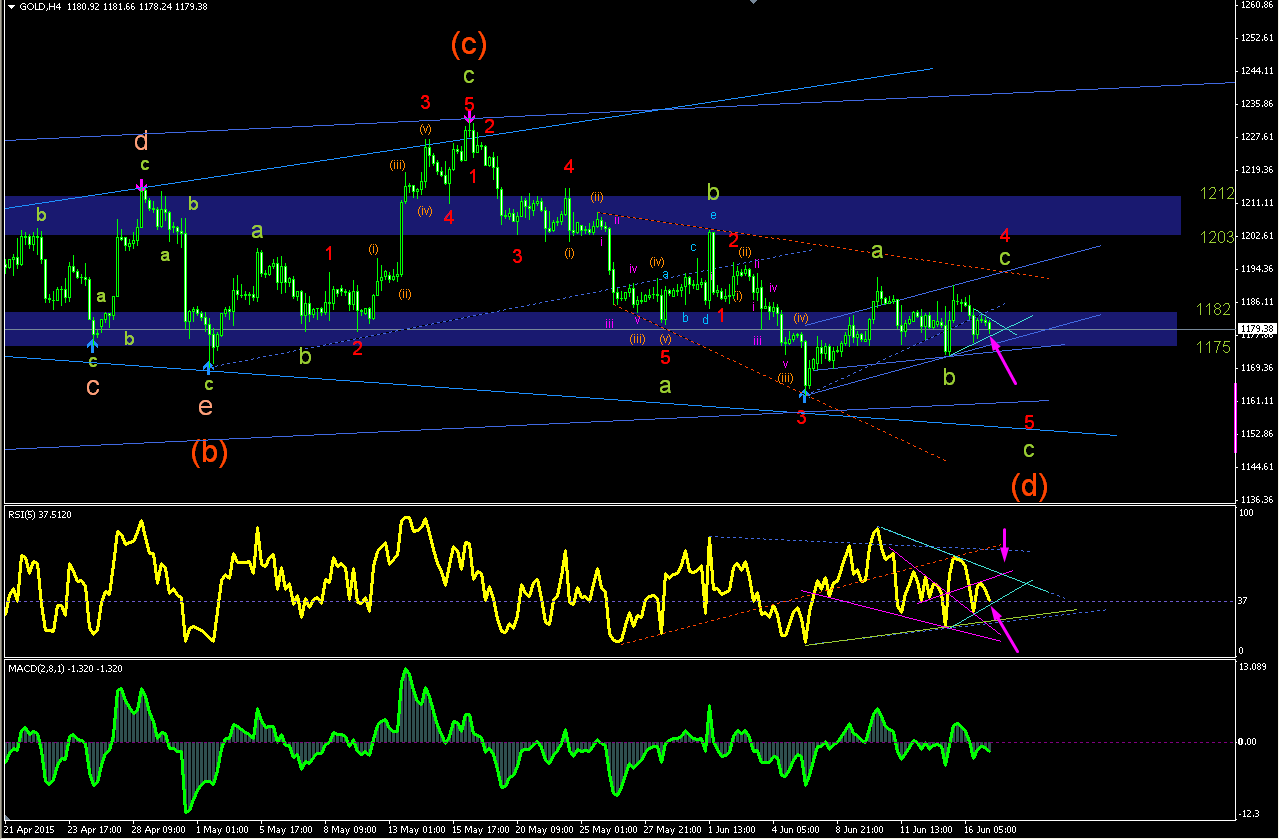The width and height of the screenshot is (1279, 840).
Task: Click time axis label 20 May 09:00
Action: (x=543, y=830)
